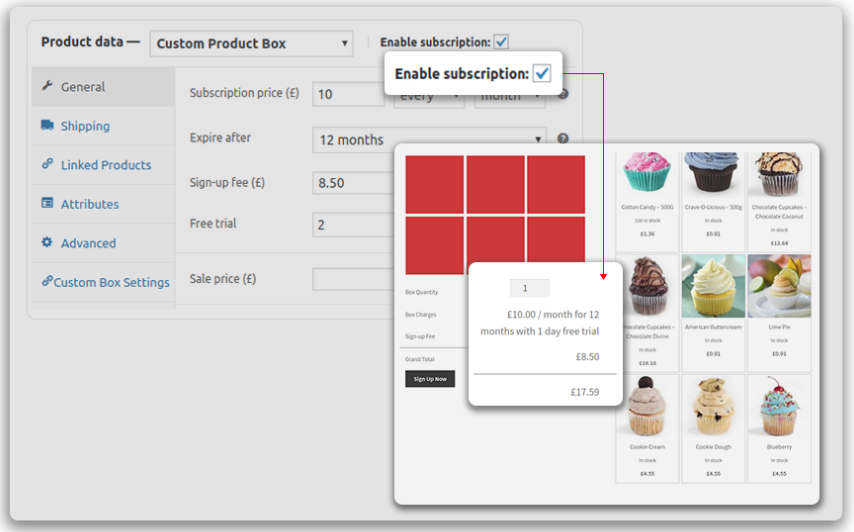Click the list icon beside Attributes
Screen dimensions: 854x532
point(47,203)
